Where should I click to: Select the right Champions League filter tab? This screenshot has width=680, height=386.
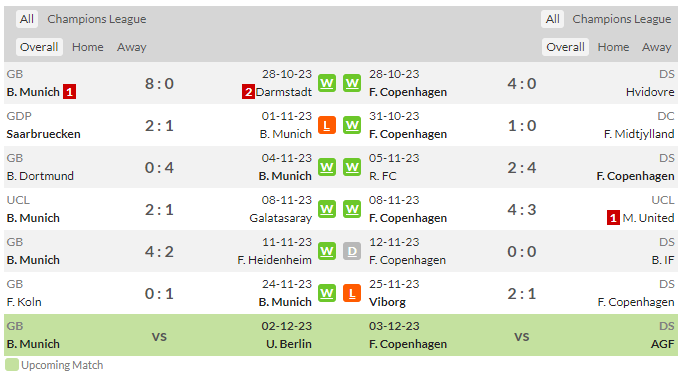coord(621,19)
